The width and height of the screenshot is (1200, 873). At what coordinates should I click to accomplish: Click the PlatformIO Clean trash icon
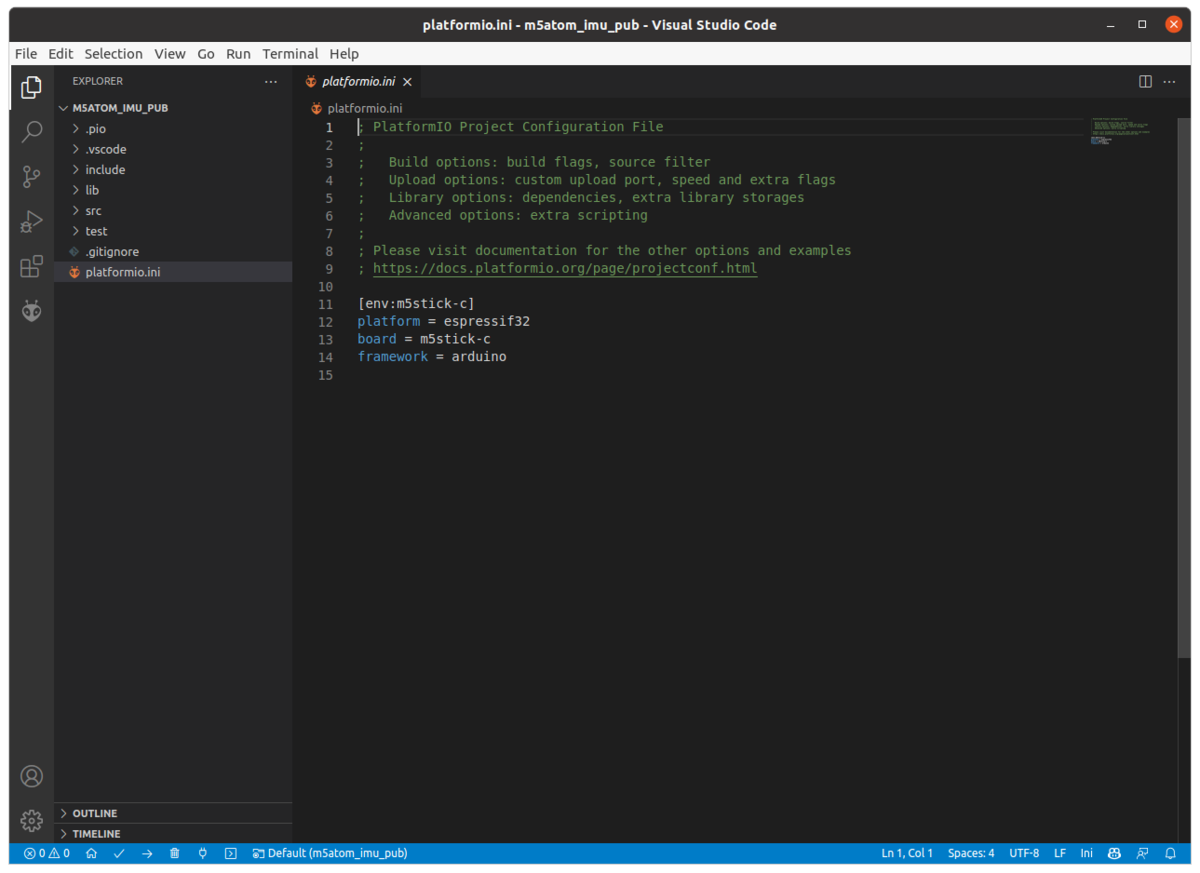click(x=175, y=853)
